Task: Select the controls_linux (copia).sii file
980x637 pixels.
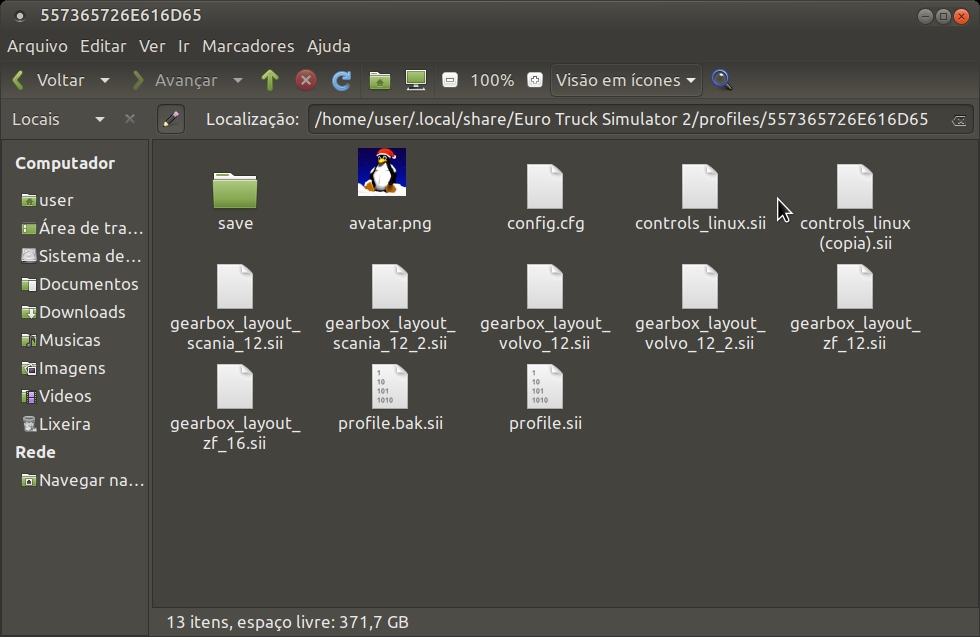Action: [x=855, y=208]
